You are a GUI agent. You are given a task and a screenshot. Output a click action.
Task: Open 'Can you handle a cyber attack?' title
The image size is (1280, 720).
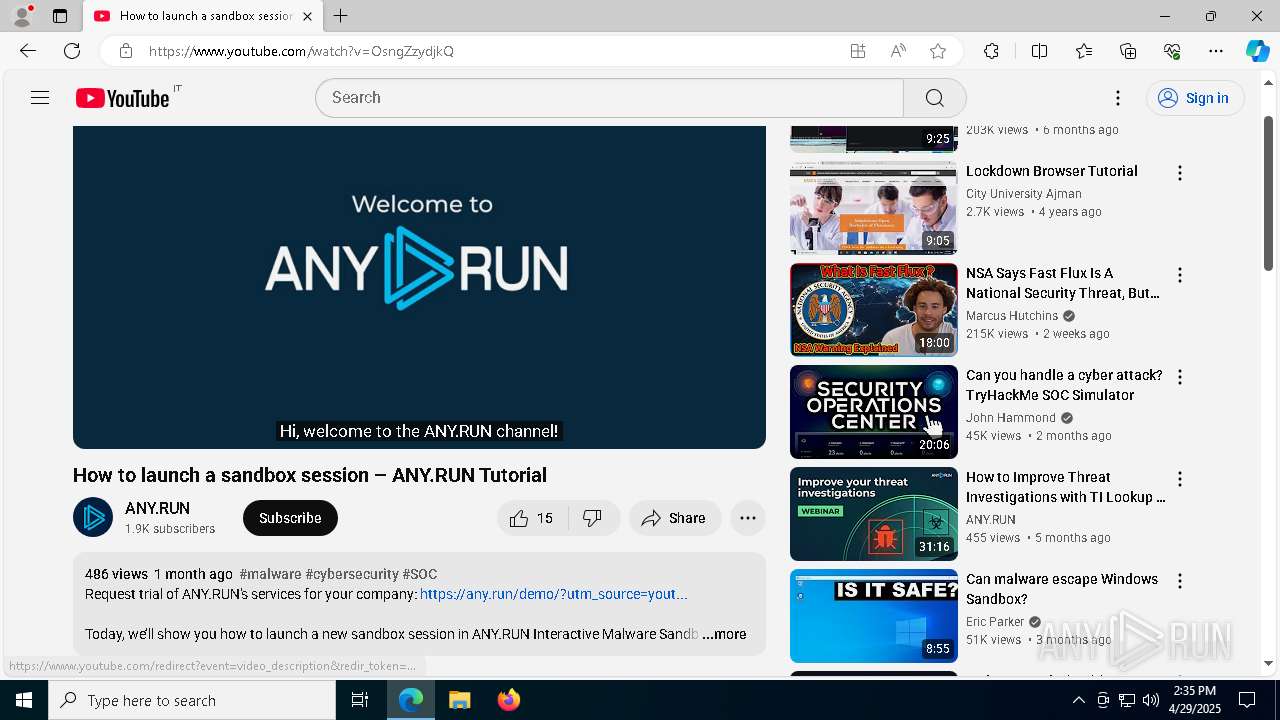point(1064,385)
